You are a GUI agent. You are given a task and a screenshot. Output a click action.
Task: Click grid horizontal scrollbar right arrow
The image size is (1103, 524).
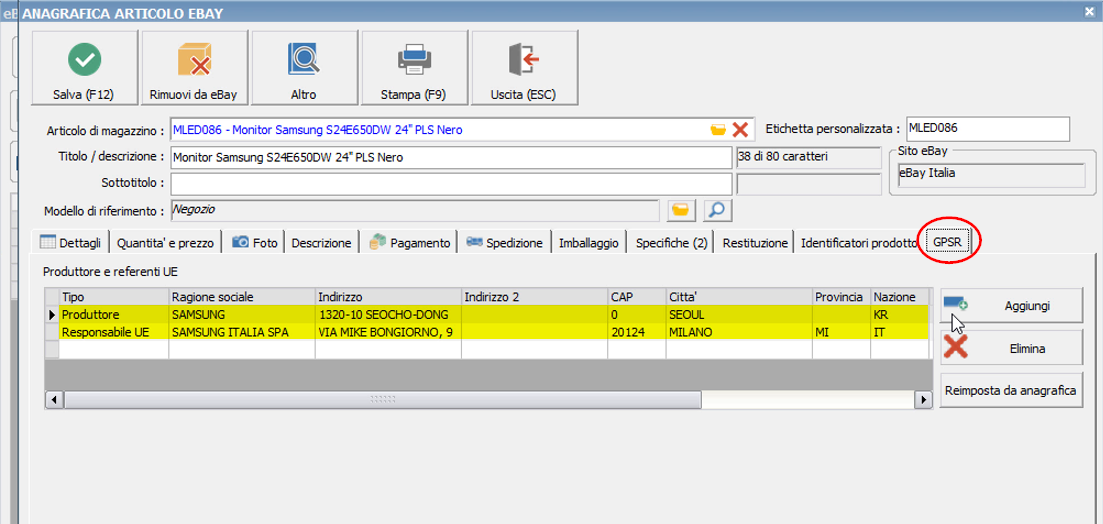click(923, 400)
